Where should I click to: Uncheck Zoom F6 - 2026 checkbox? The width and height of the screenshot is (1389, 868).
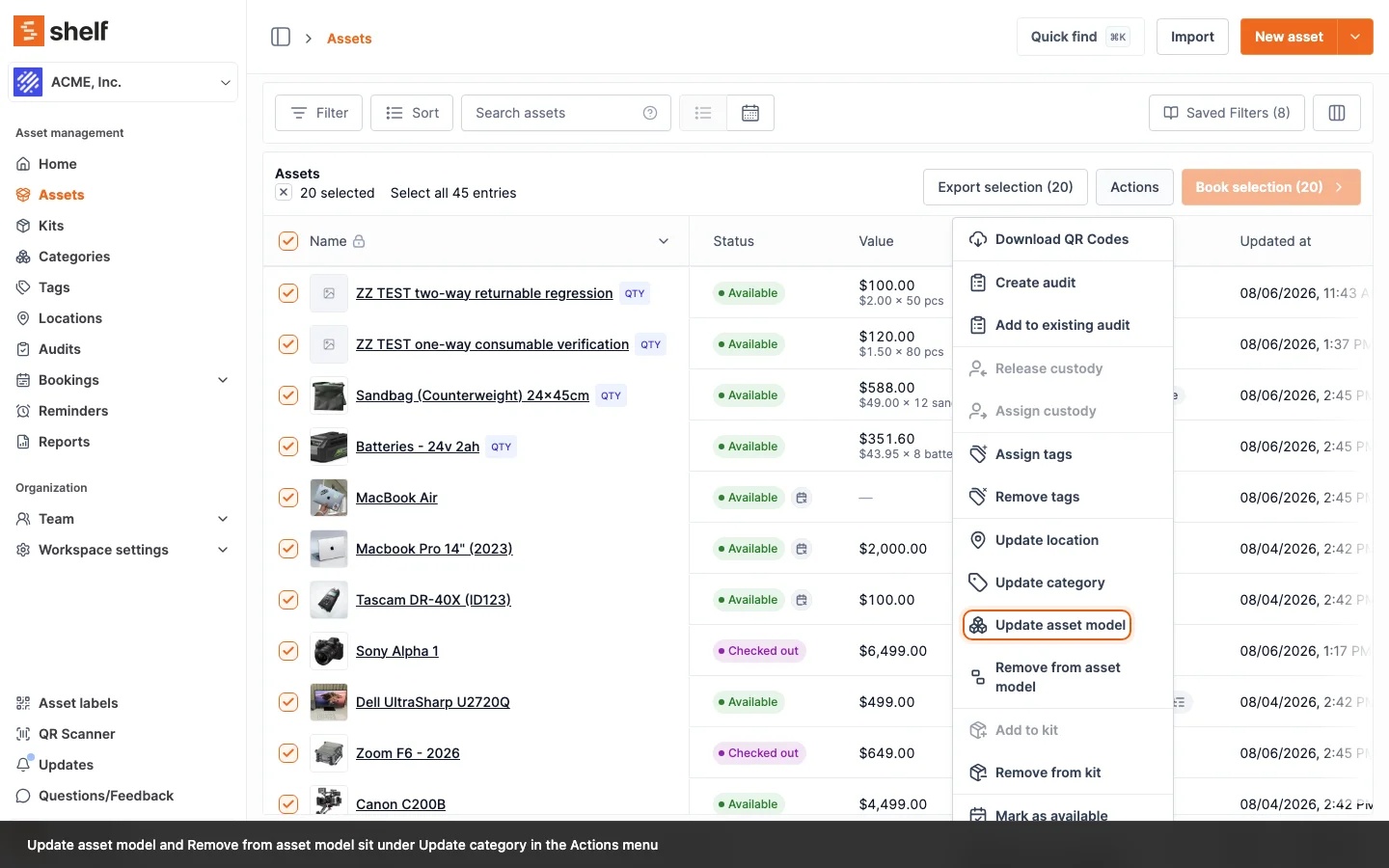point(288,753)
